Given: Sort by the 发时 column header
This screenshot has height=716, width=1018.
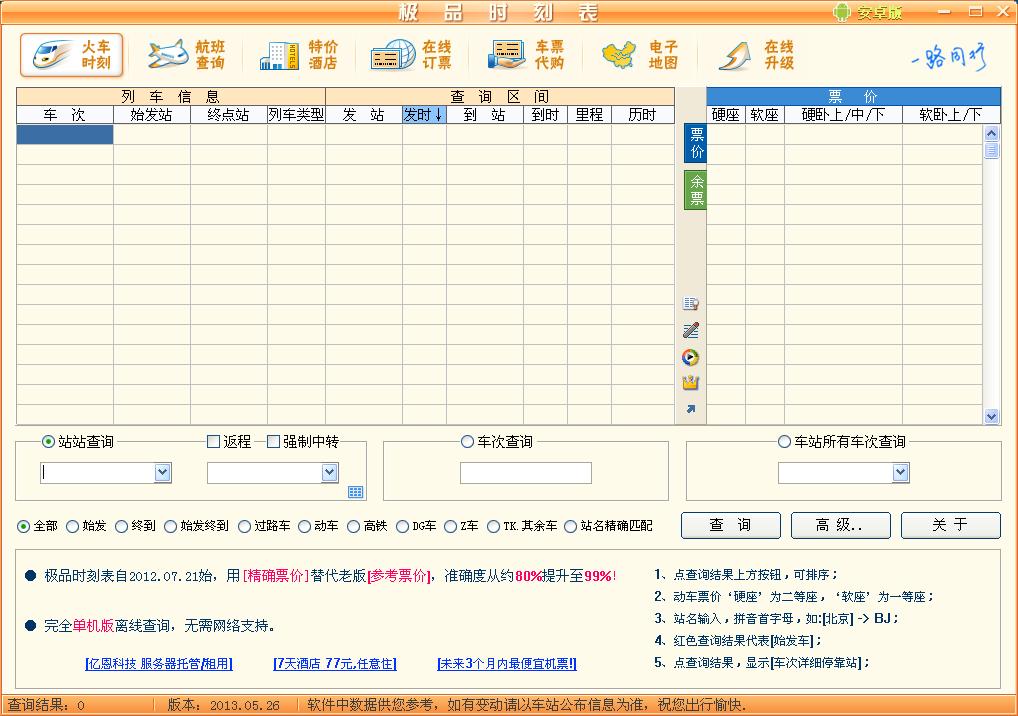Looking at the screenshot, I should 423,115.
